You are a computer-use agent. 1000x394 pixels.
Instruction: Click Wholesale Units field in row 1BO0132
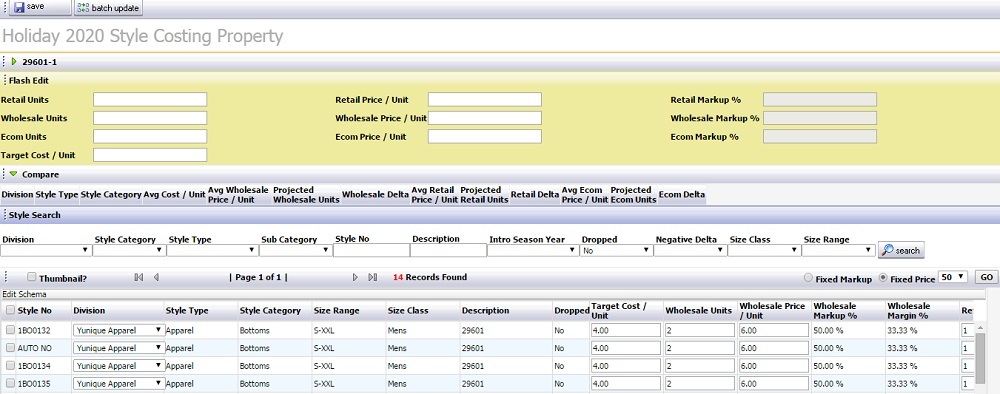[x=700, y=330]
